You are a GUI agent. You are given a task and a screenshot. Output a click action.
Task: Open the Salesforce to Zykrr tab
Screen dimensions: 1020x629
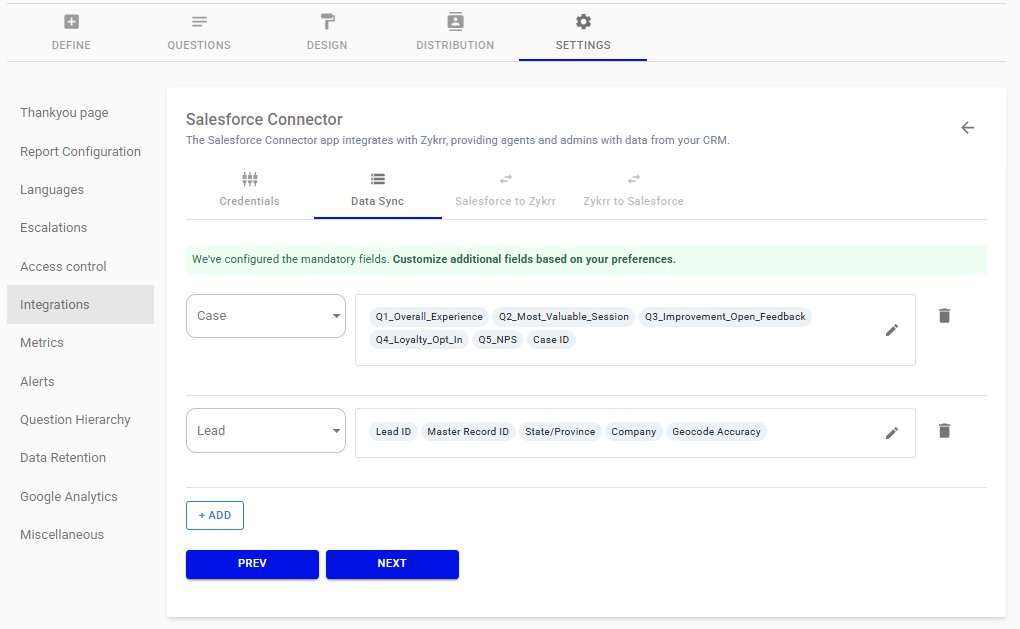pos(505,190)
